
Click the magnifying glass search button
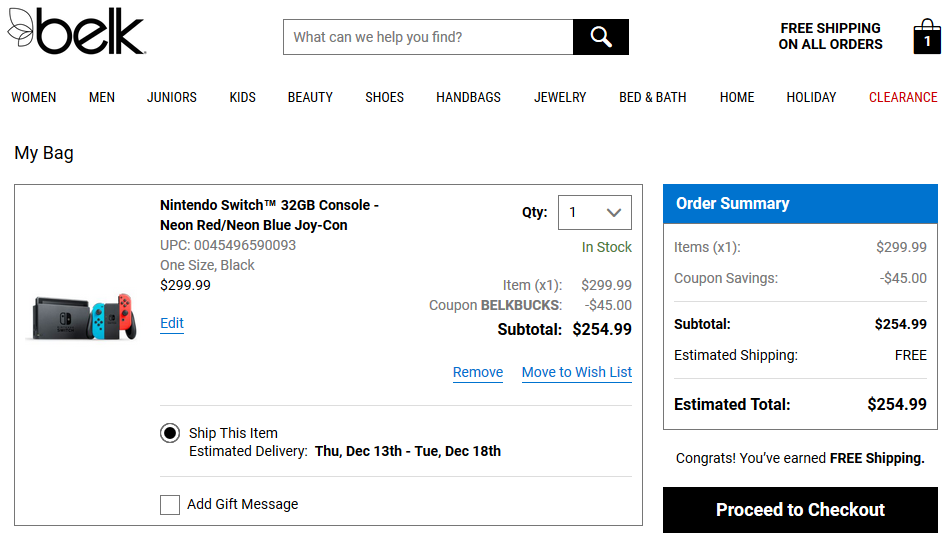click(x=600, y=37)
